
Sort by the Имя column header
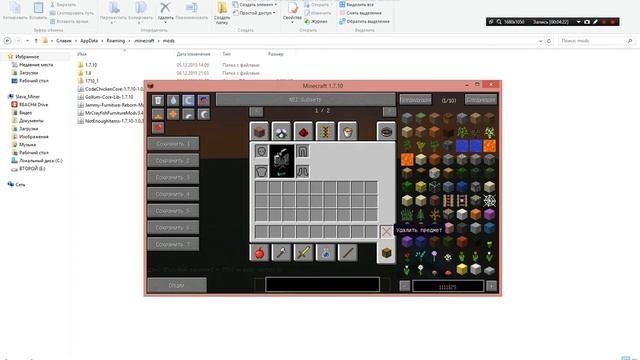click(x=82, y=54)
